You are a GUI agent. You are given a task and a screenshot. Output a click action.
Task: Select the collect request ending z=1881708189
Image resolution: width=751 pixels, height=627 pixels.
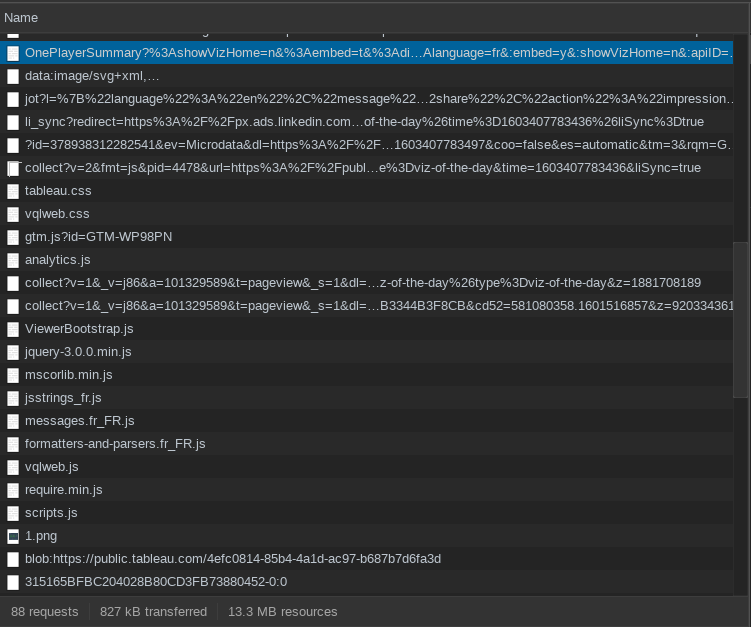(x=366, y=283)
